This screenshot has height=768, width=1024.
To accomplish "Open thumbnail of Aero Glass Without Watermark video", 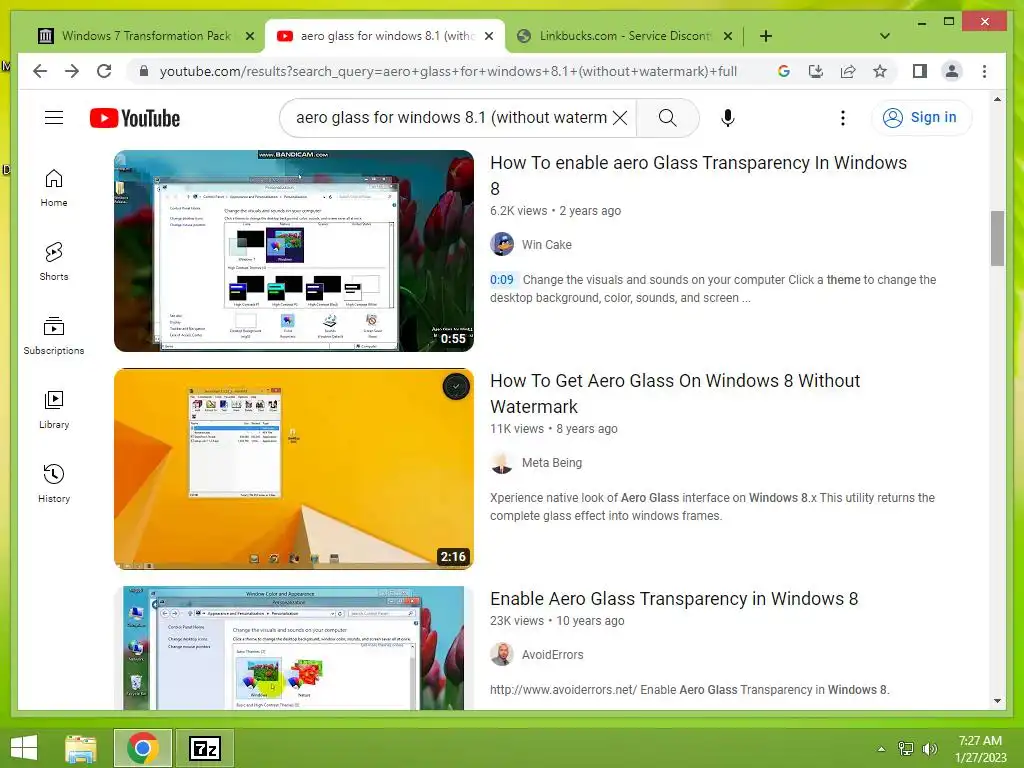I will [x=294, y=469].
